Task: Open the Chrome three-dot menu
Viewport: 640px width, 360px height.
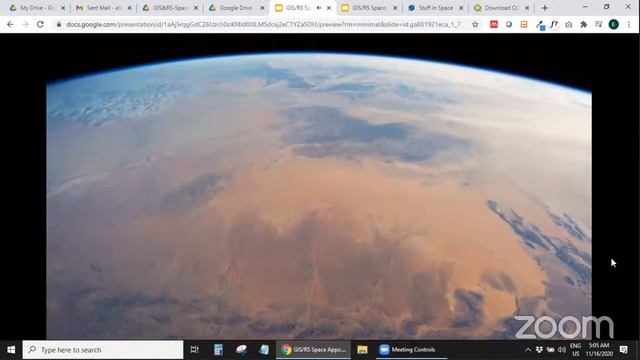Action: pos(629,24)
